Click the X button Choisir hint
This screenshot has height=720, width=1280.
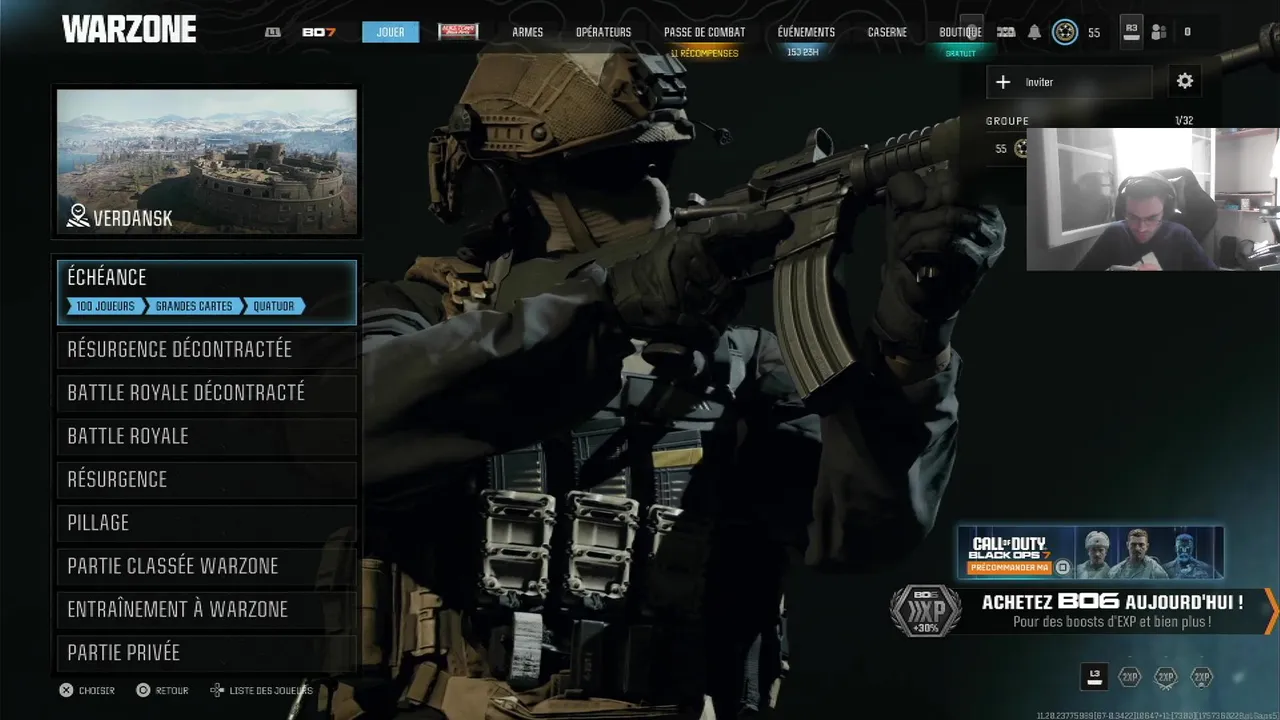pyautogui.click(x=87, y=690)
